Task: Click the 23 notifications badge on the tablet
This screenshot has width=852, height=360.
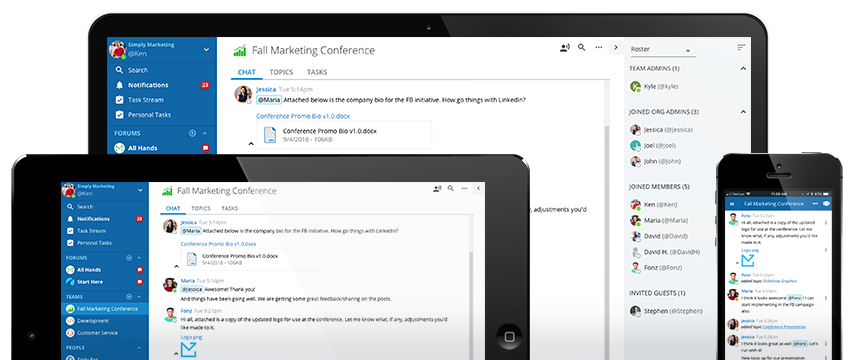Action: [x=139, y=219]
